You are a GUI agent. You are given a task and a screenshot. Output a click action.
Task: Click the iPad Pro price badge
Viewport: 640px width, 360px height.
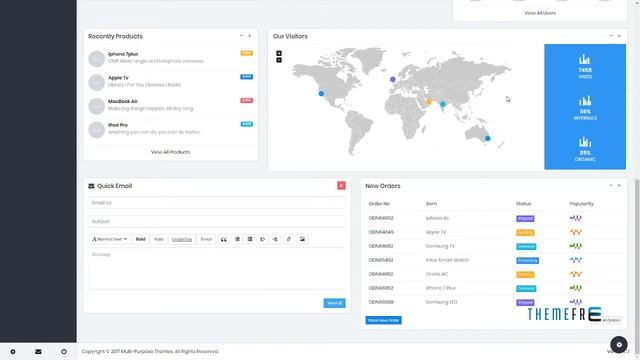(247, 124)
